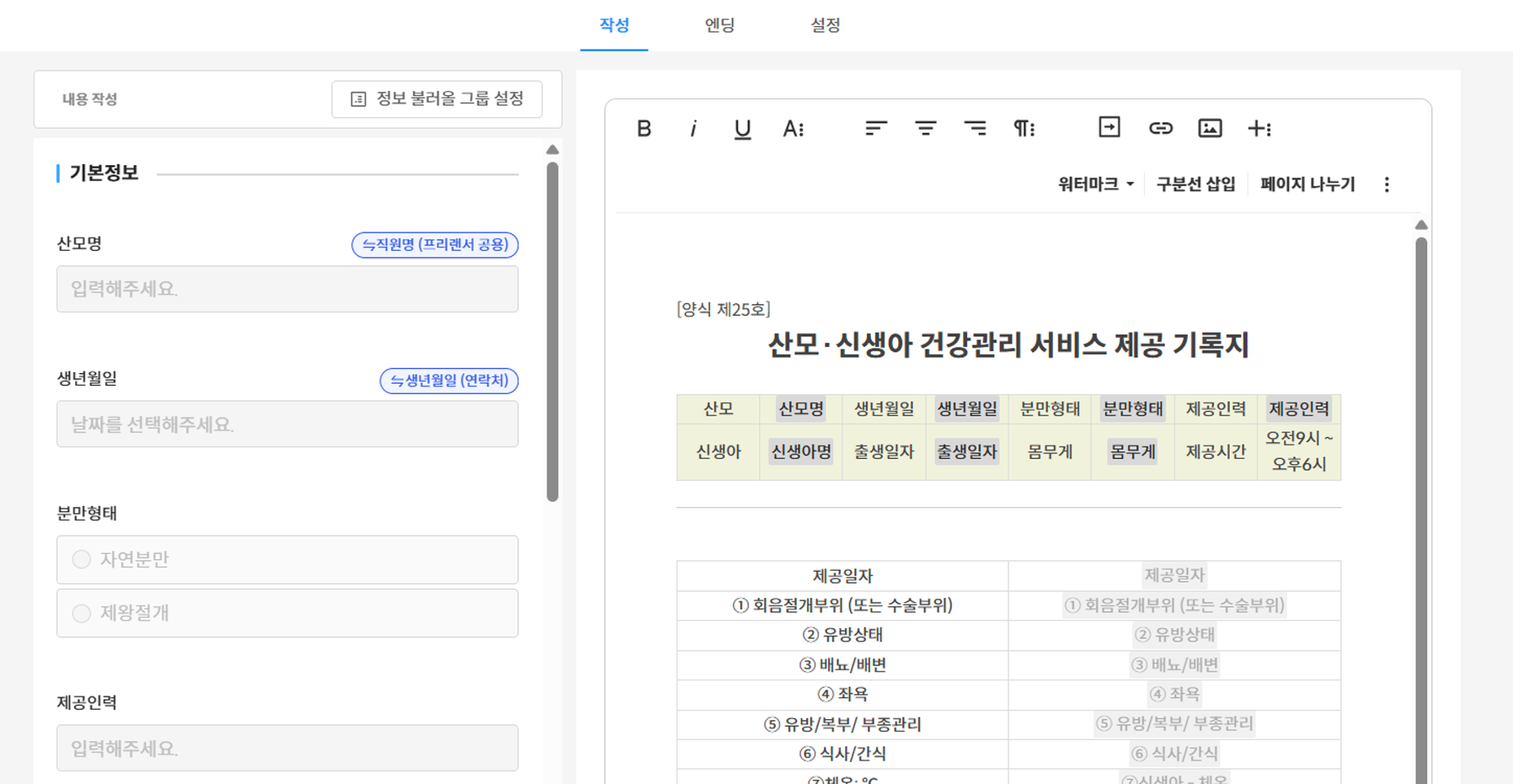The height and width of the screenshot is (784, 1513).
Task: Click the document title 산모·신생아 건강관리 서비스 제공 기록지
Action: [1008, 344]
